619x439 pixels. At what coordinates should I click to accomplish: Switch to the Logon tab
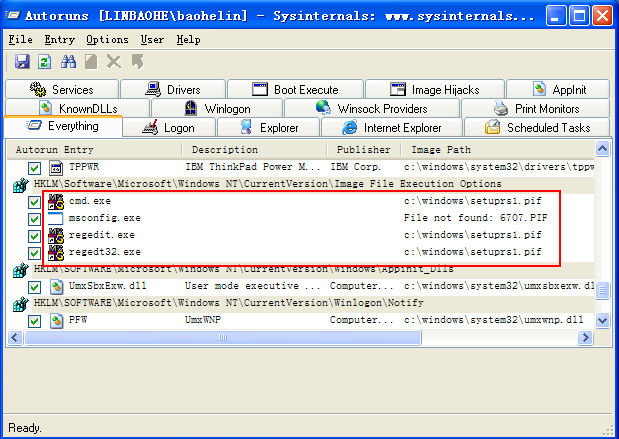click(x=169, y=128)
